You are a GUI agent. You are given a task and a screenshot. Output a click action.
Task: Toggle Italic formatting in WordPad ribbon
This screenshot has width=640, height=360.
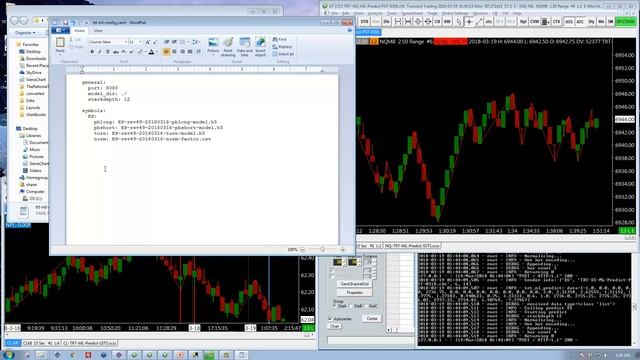pos(100,52)
